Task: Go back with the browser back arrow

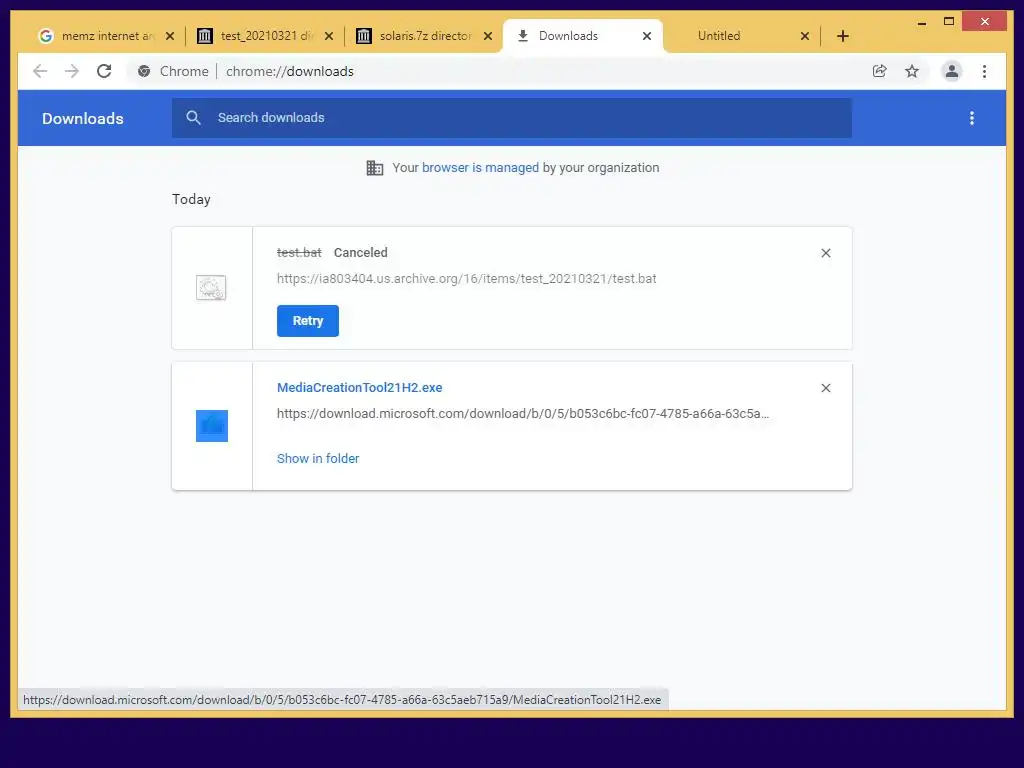Action: 40,71
